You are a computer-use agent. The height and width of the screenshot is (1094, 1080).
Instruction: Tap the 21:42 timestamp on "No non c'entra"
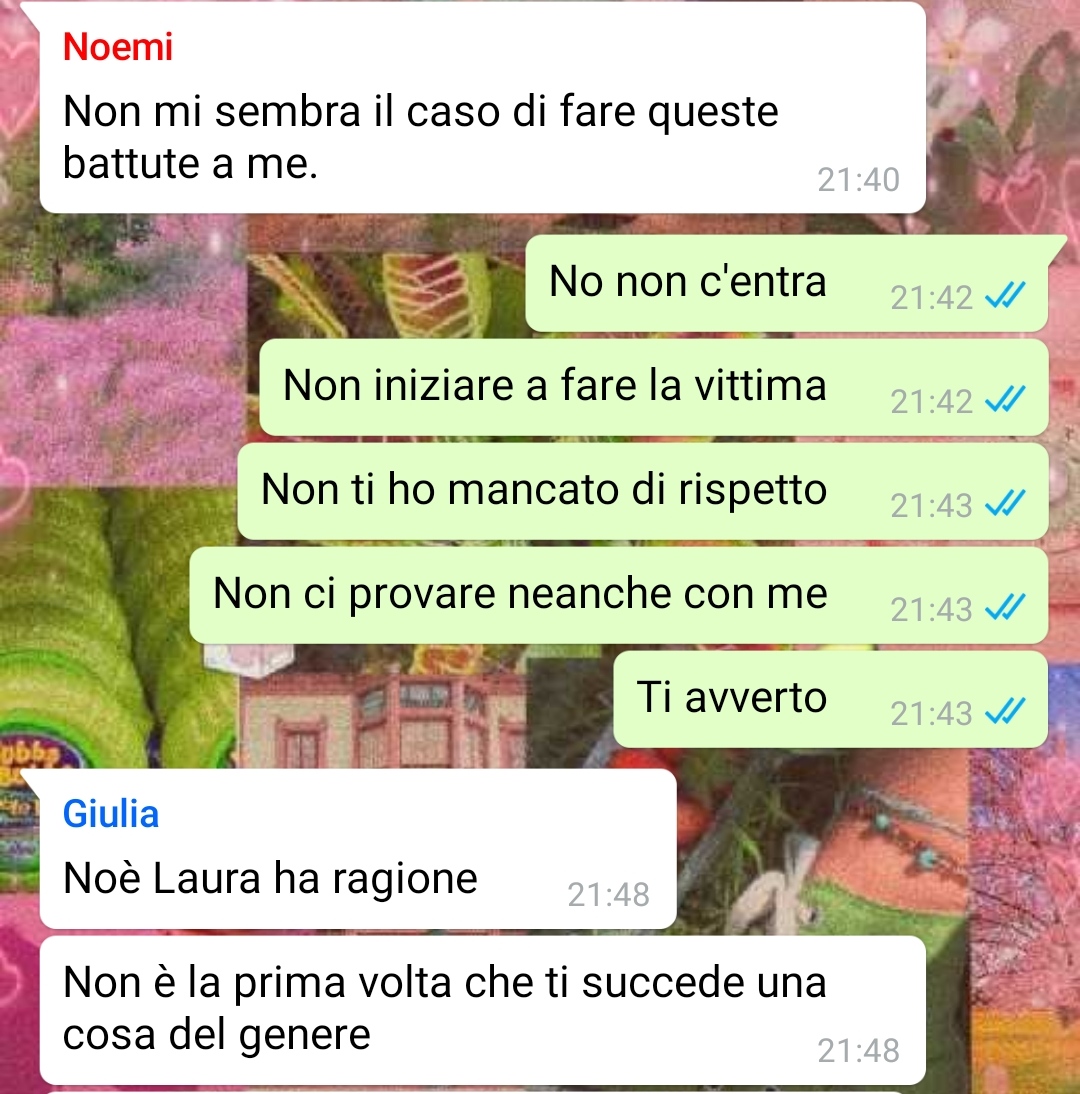(x=931, y=298)
